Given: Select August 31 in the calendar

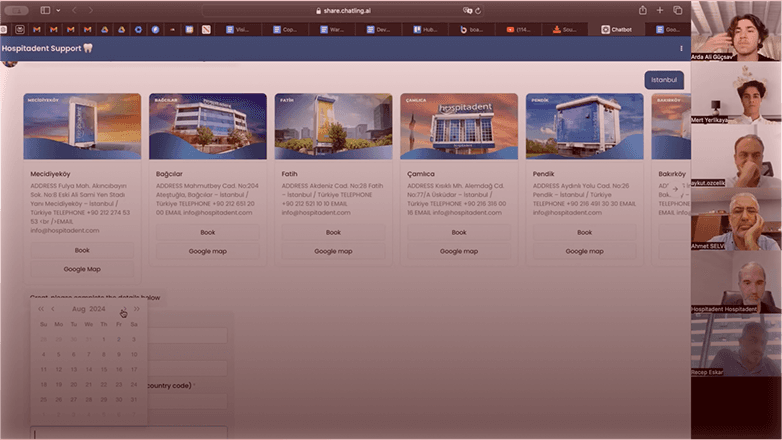Looking at the screenshot, I should [x=134, y=400].
